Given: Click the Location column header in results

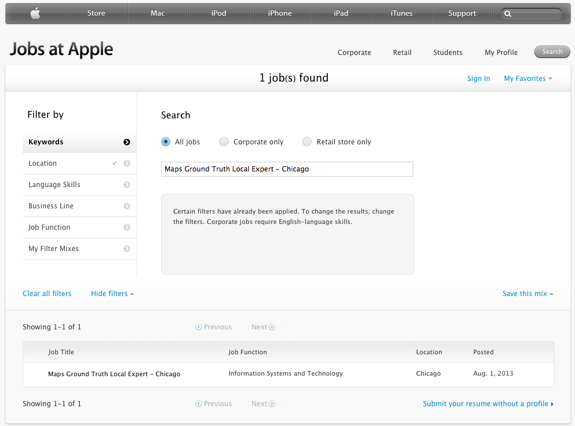Looking at the screenshot, I should [429, 352].
